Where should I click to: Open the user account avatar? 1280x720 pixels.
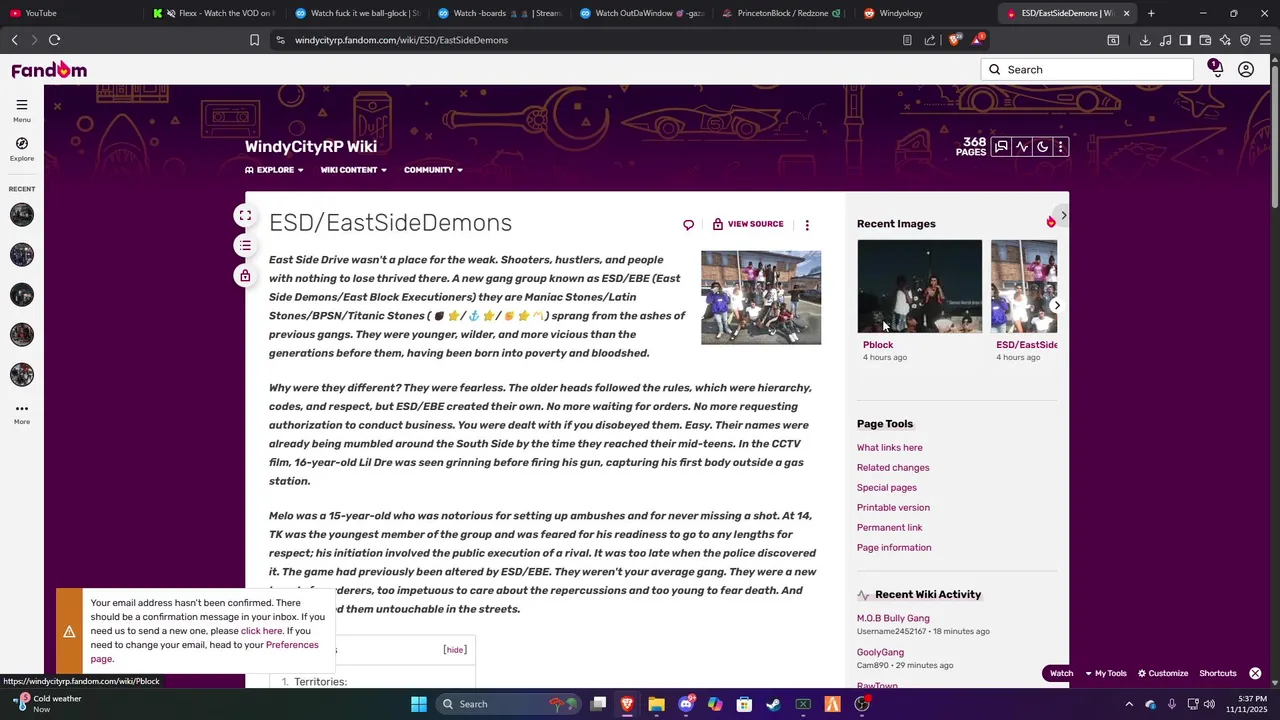pyautogui.click(x=1246, y=70)
